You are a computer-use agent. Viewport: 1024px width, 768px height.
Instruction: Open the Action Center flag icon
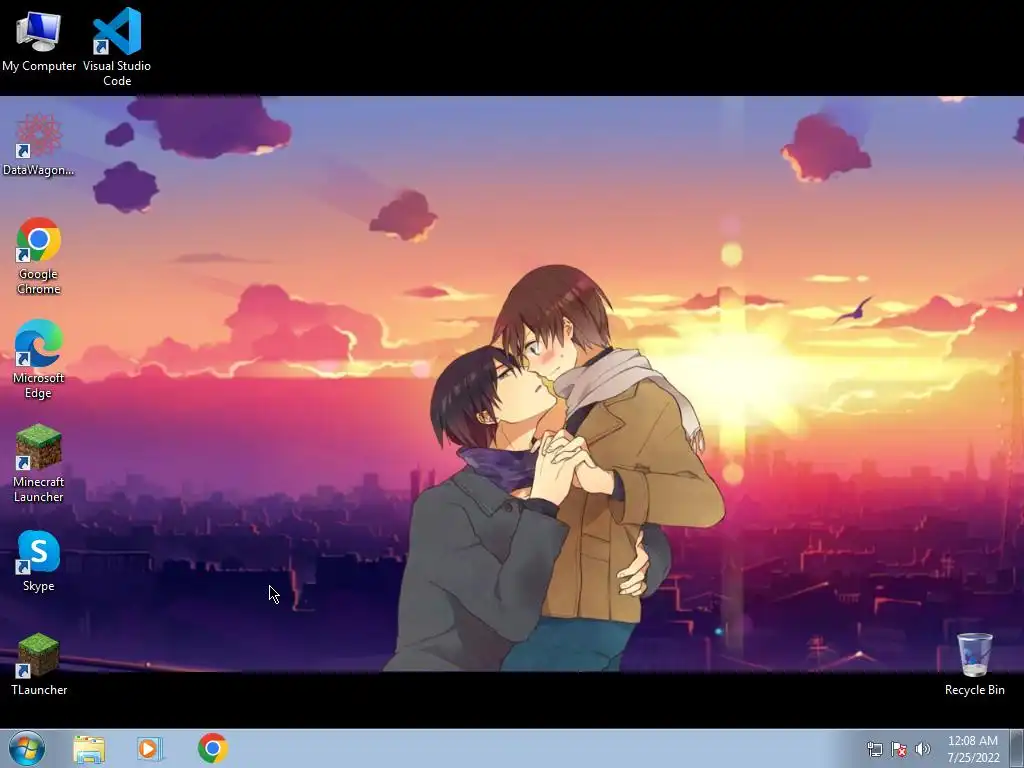coord(899,749)
